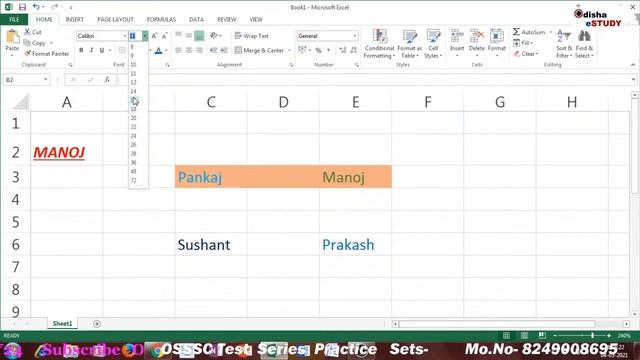
Task: Open the FILE tab
Action: (14, 20)
